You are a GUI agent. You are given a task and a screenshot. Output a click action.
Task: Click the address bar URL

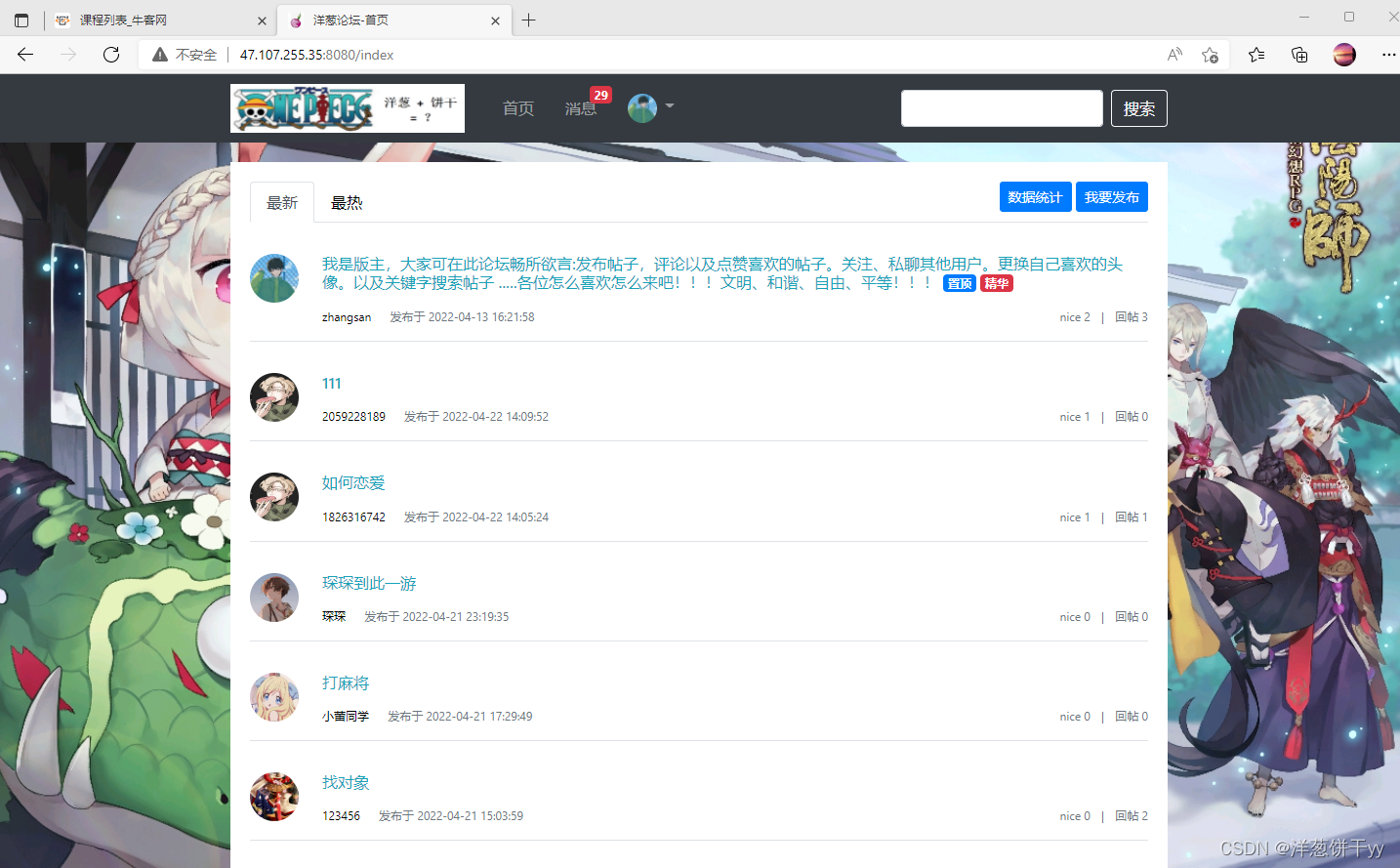click(x=316, y=55)
